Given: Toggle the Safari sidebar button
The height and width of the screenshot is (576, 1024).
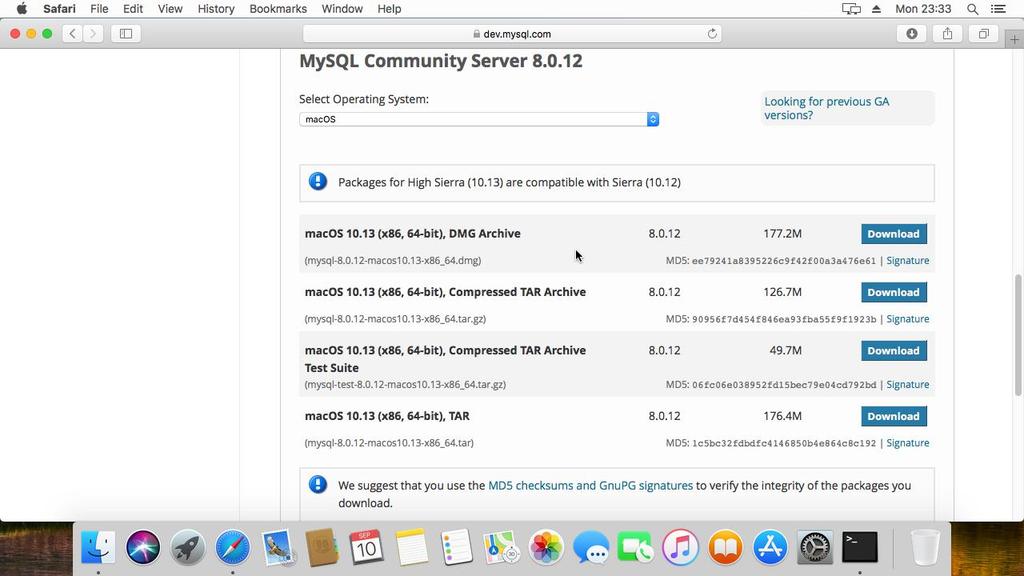Looking at the screenshot, I should 126,33.
